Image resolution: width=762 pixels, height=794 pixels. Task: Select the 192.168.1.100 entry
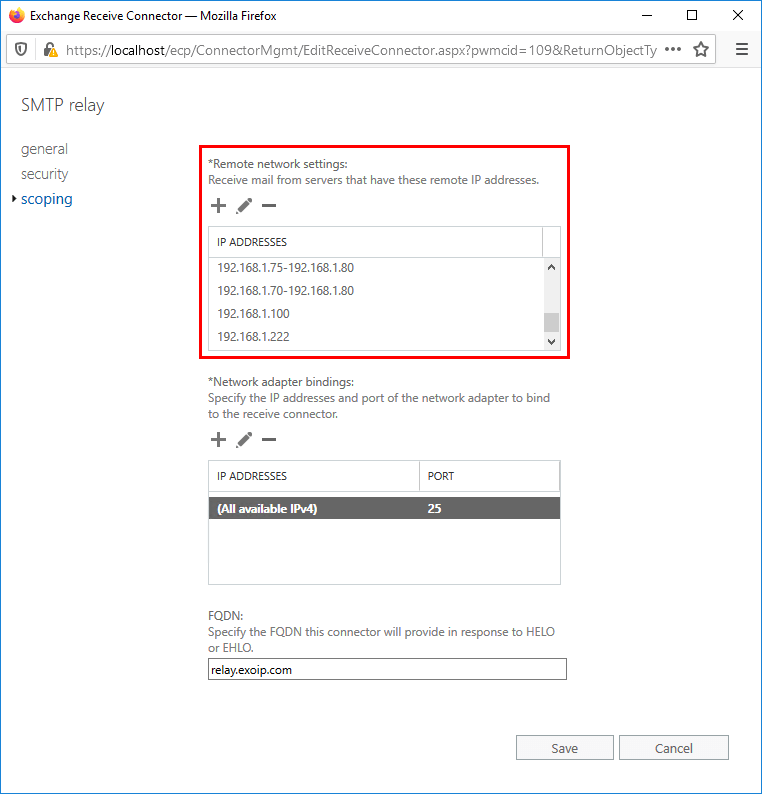[254, 314]
